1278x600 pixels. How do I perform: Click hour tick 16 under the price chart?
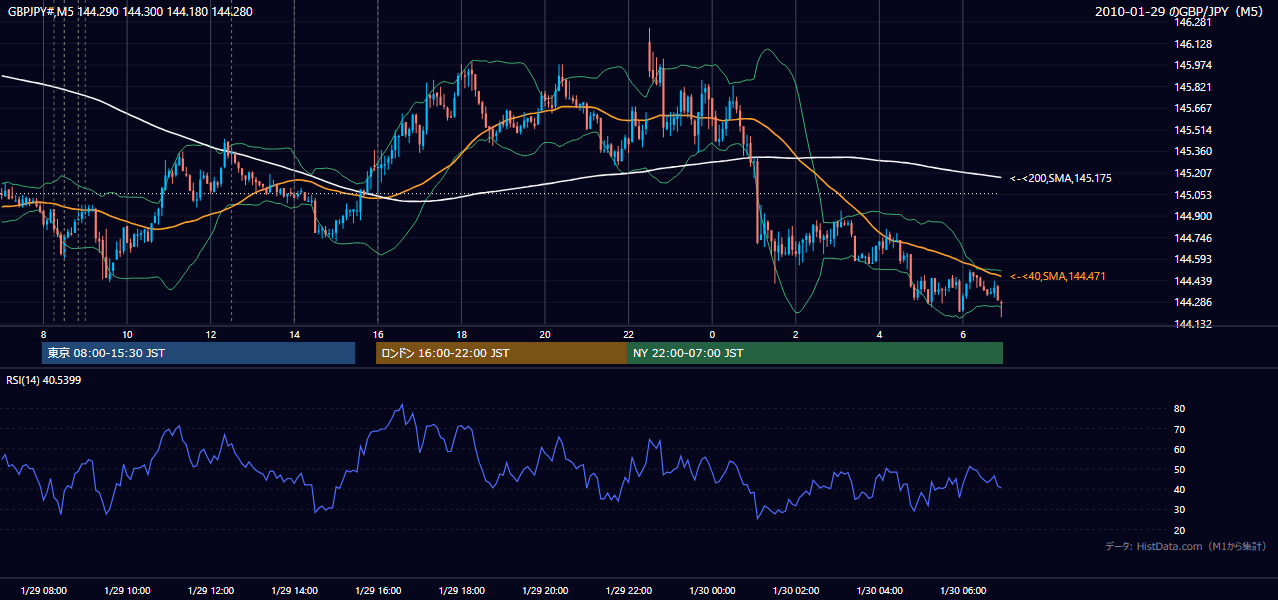click(377, 334)
